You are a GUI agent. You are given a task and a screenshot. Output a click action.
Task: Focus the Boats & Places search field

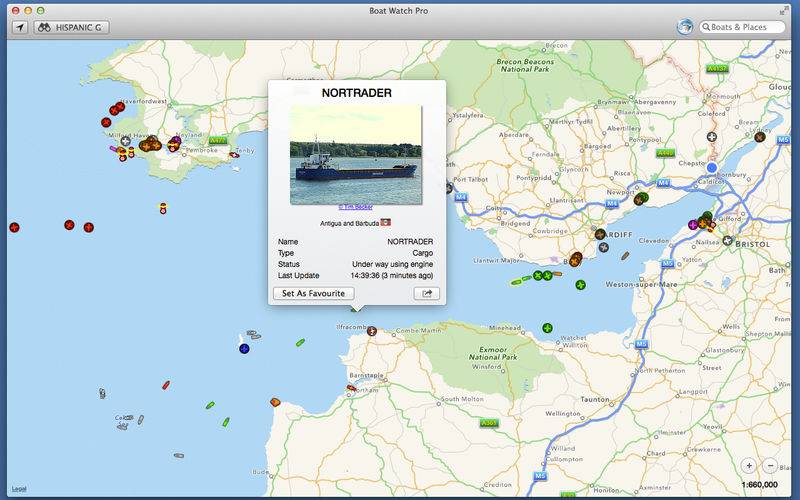point(742,27)
